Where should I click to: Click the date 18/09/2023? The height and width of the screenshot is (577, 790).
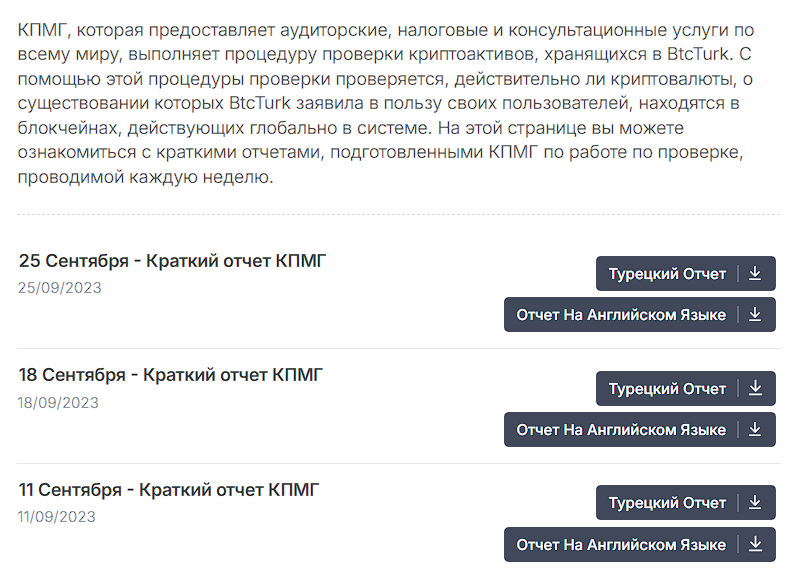point(59,403)
